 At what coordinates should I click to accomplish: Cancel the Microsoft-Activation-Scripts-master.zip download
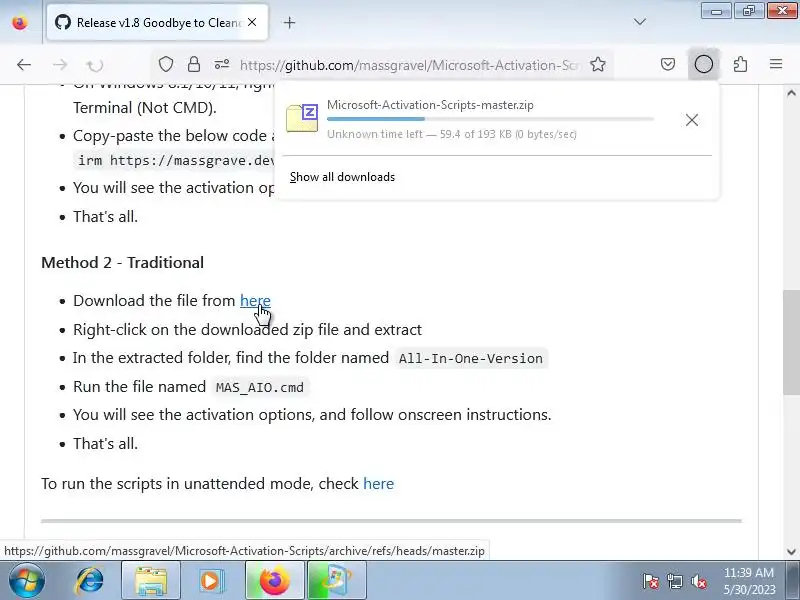692,120
